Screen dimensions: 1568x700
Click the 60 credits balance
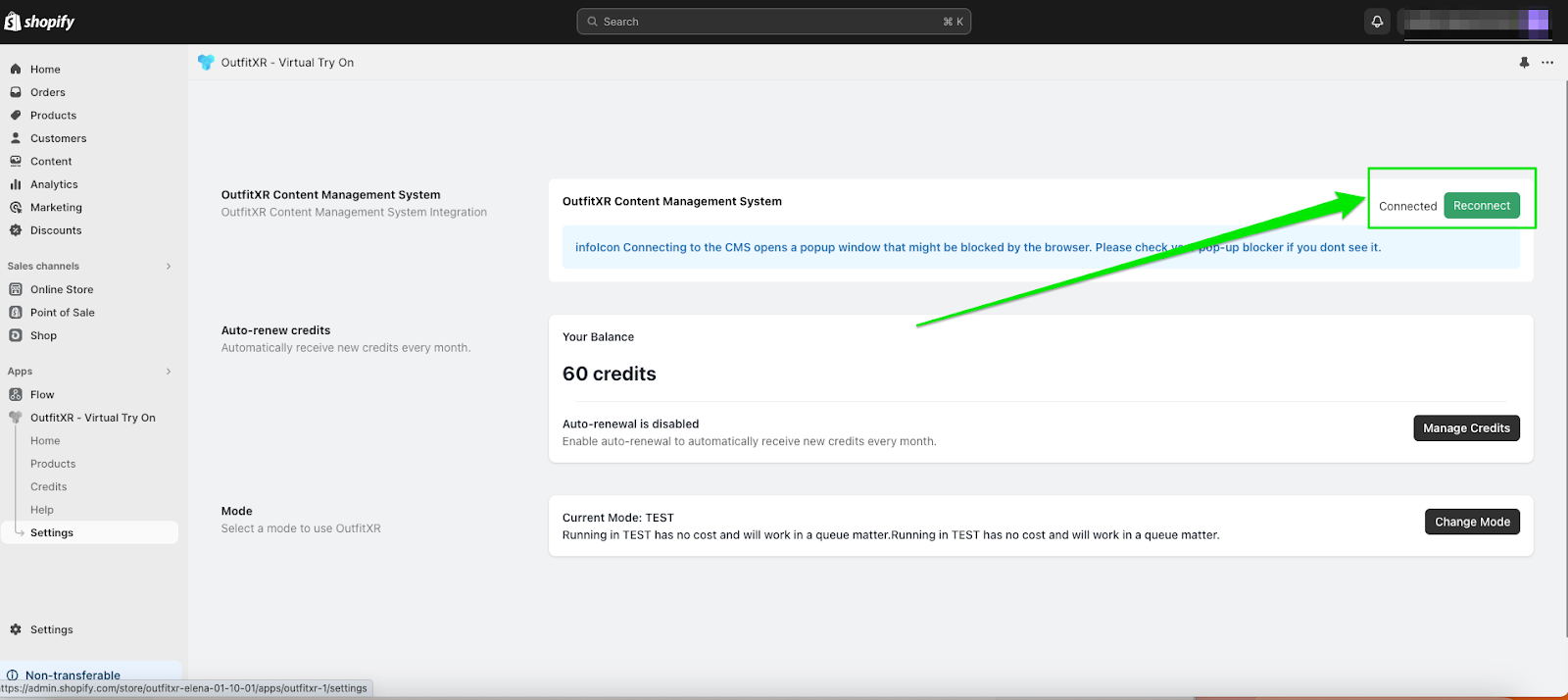610,374
